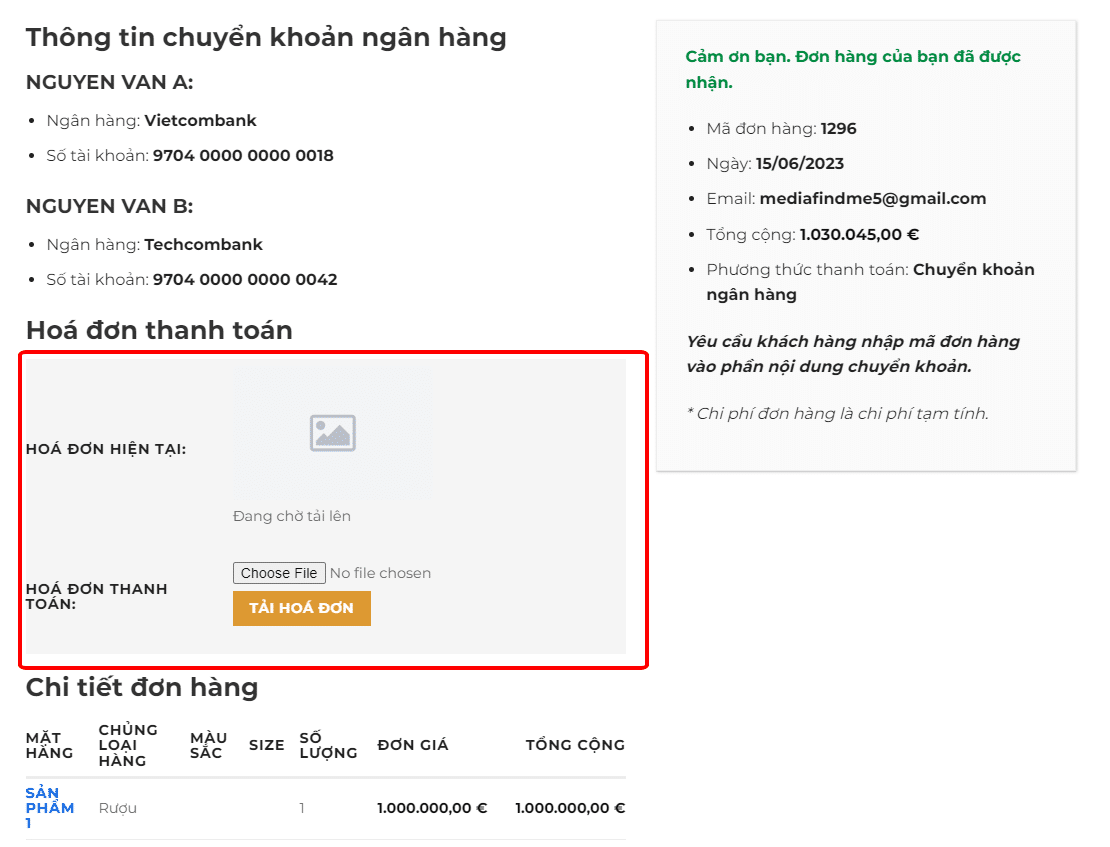Click the image placeholder icon for current invoice
The width and height of the screenshot is (1110, 847).
click(333, 433)
